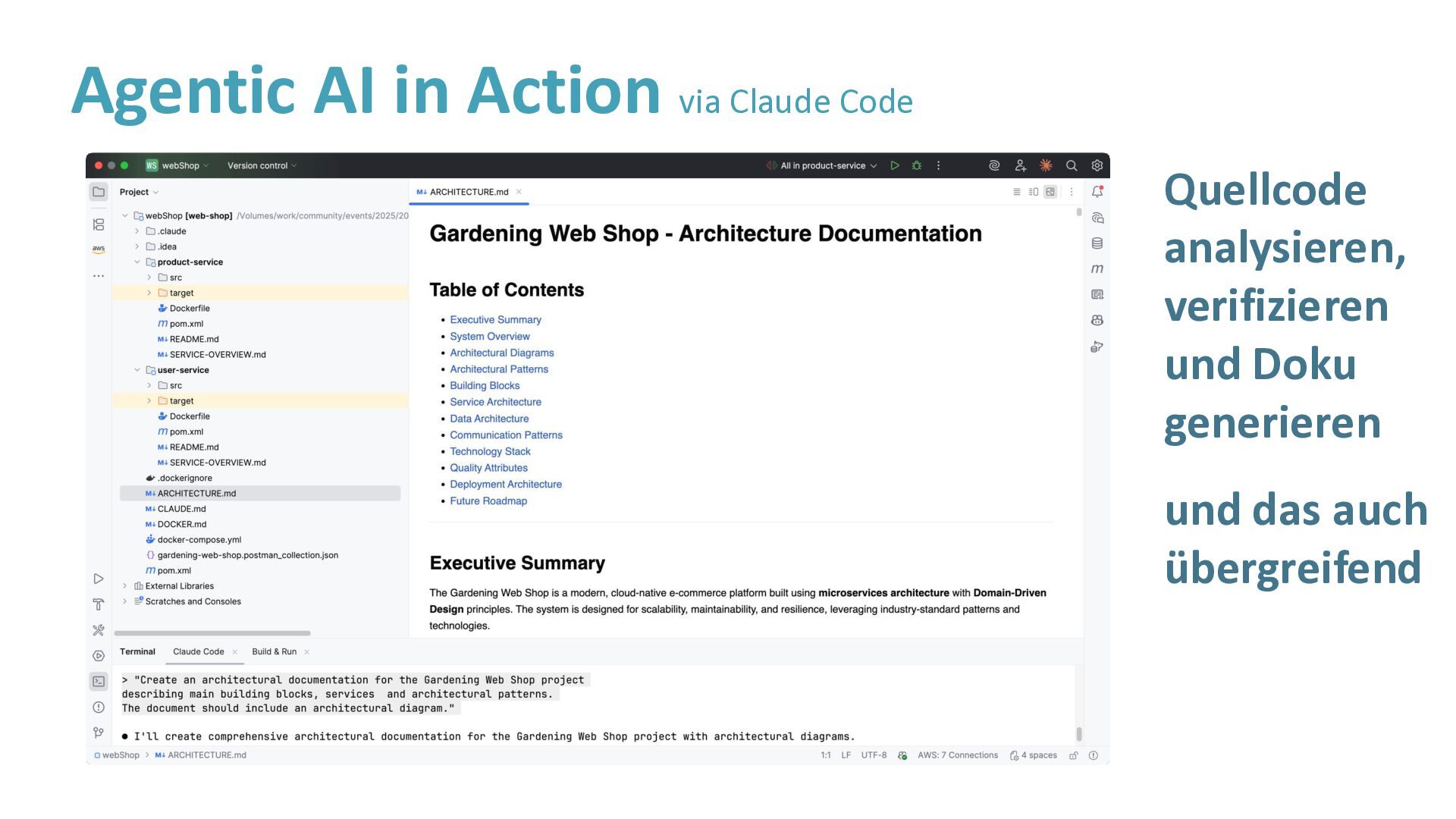Open the Search Everywhere magnifier
The image size is (1456, 819).
1072,165
